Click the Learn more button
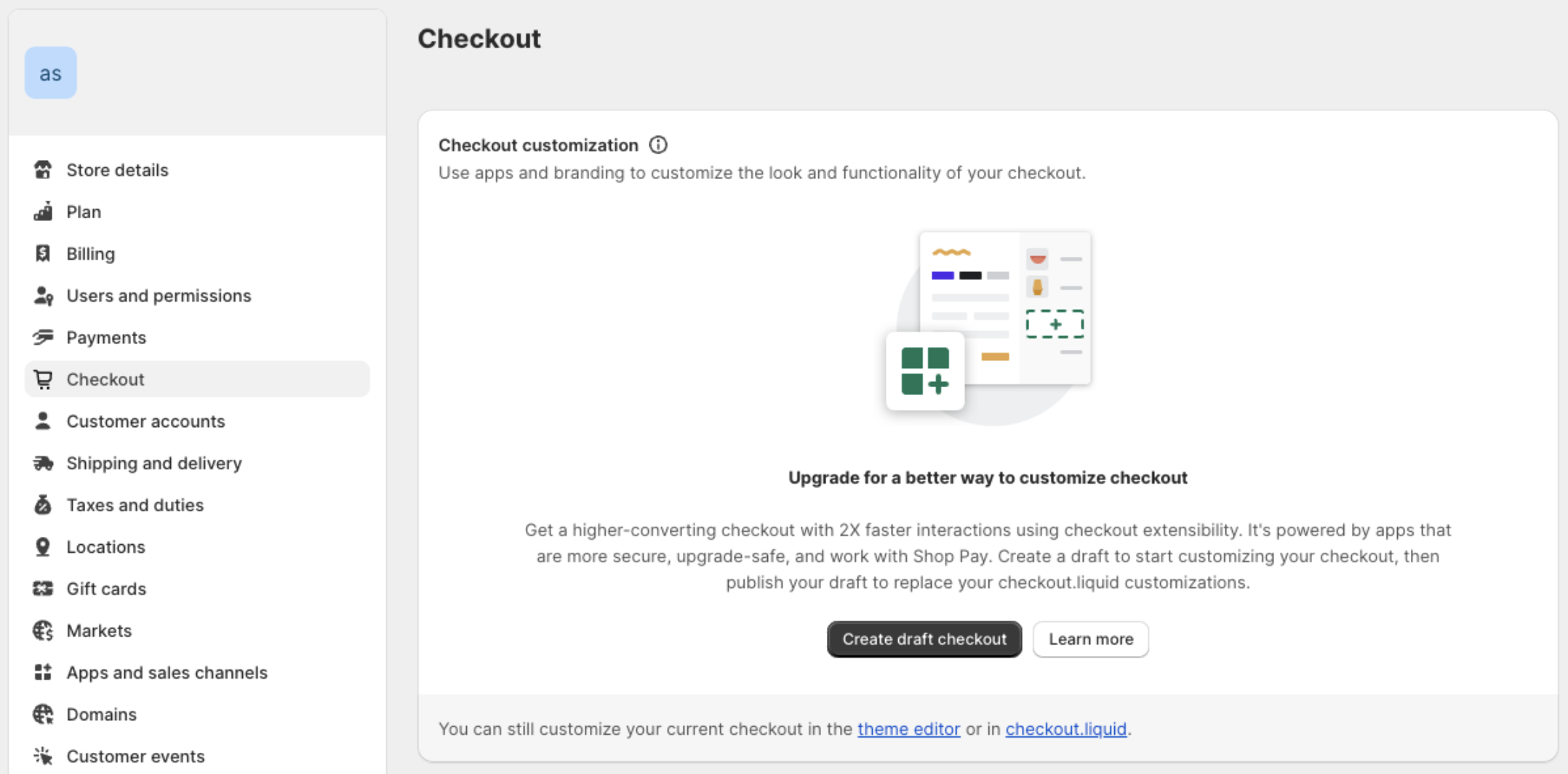1568x774 pixels. click(x=1090, y=639)
